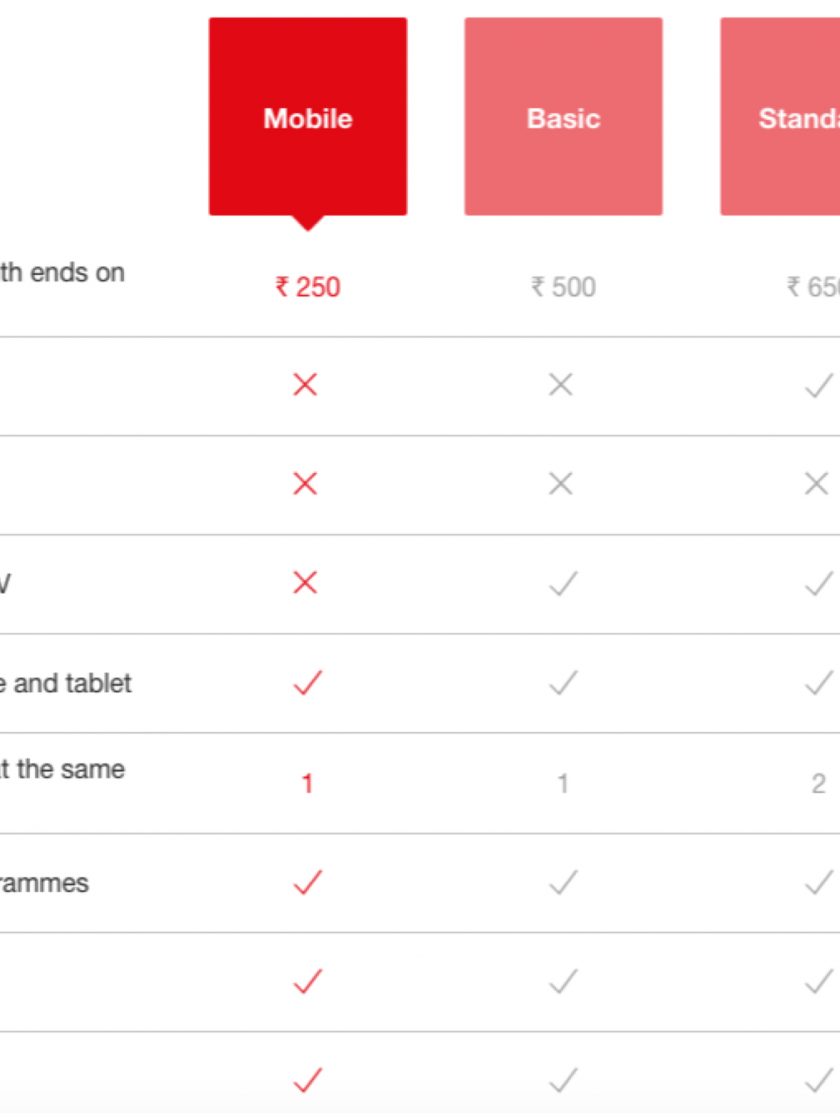Click grey number 1 under Basic
Screen dimensions: 840x1120
[563, 783]
